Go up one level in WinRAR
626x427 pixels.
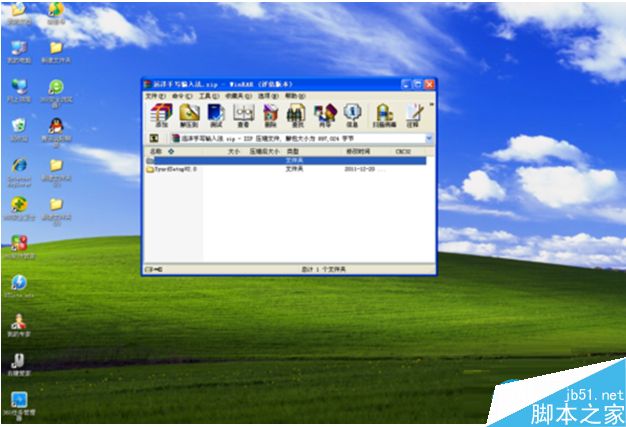[x=154, y=138]
